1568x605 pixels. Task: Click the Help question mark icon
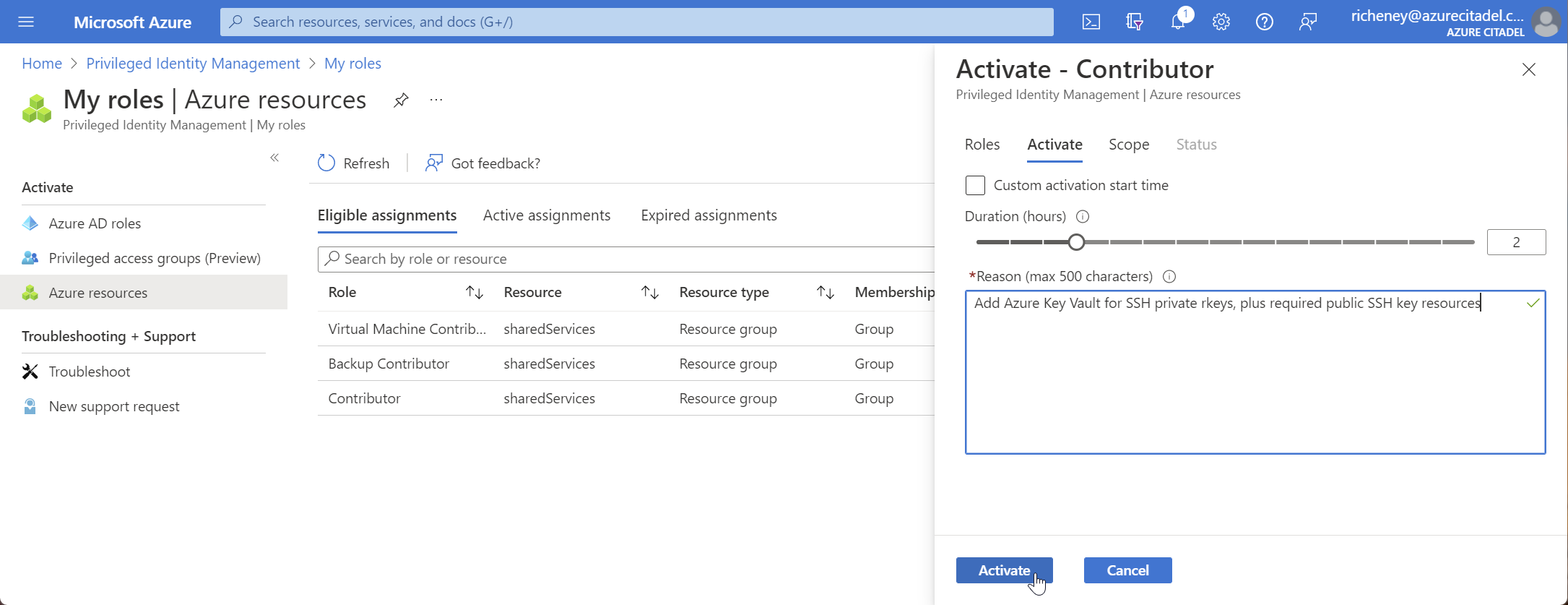[1264, 22]
